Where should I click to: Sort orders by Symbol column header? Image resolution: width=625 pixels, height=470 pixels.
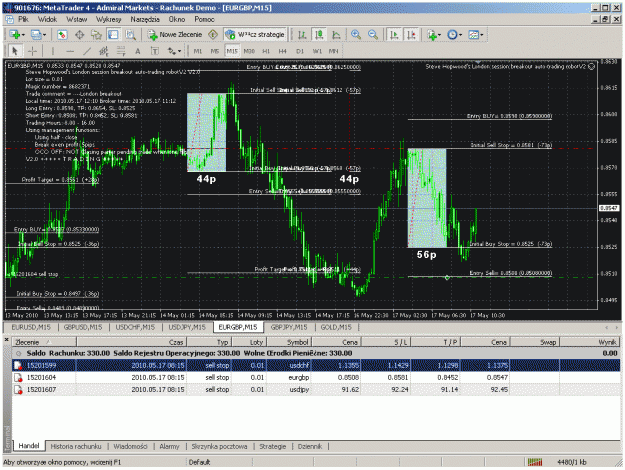coord(289,342)
